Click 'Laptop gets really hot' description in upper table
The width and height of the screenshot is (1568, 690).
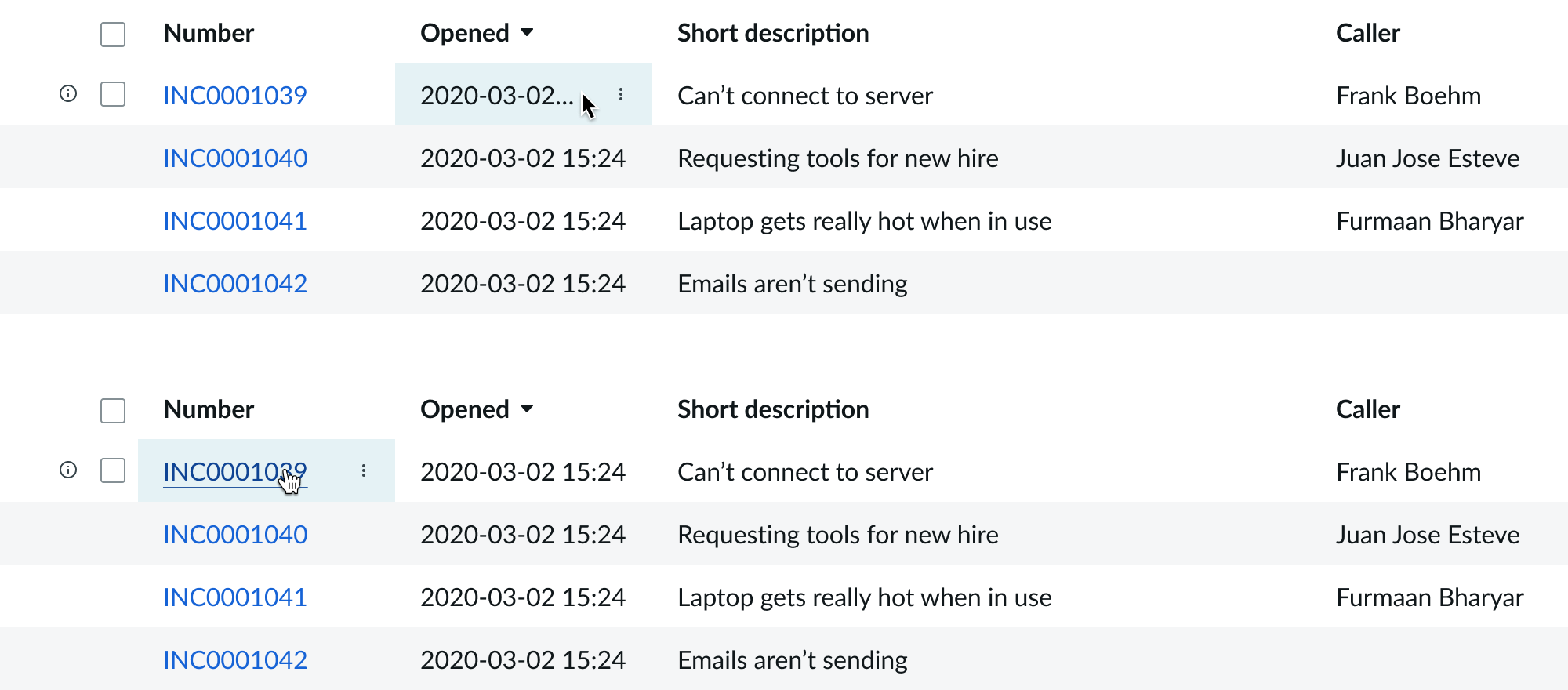[x=864, y=221]
